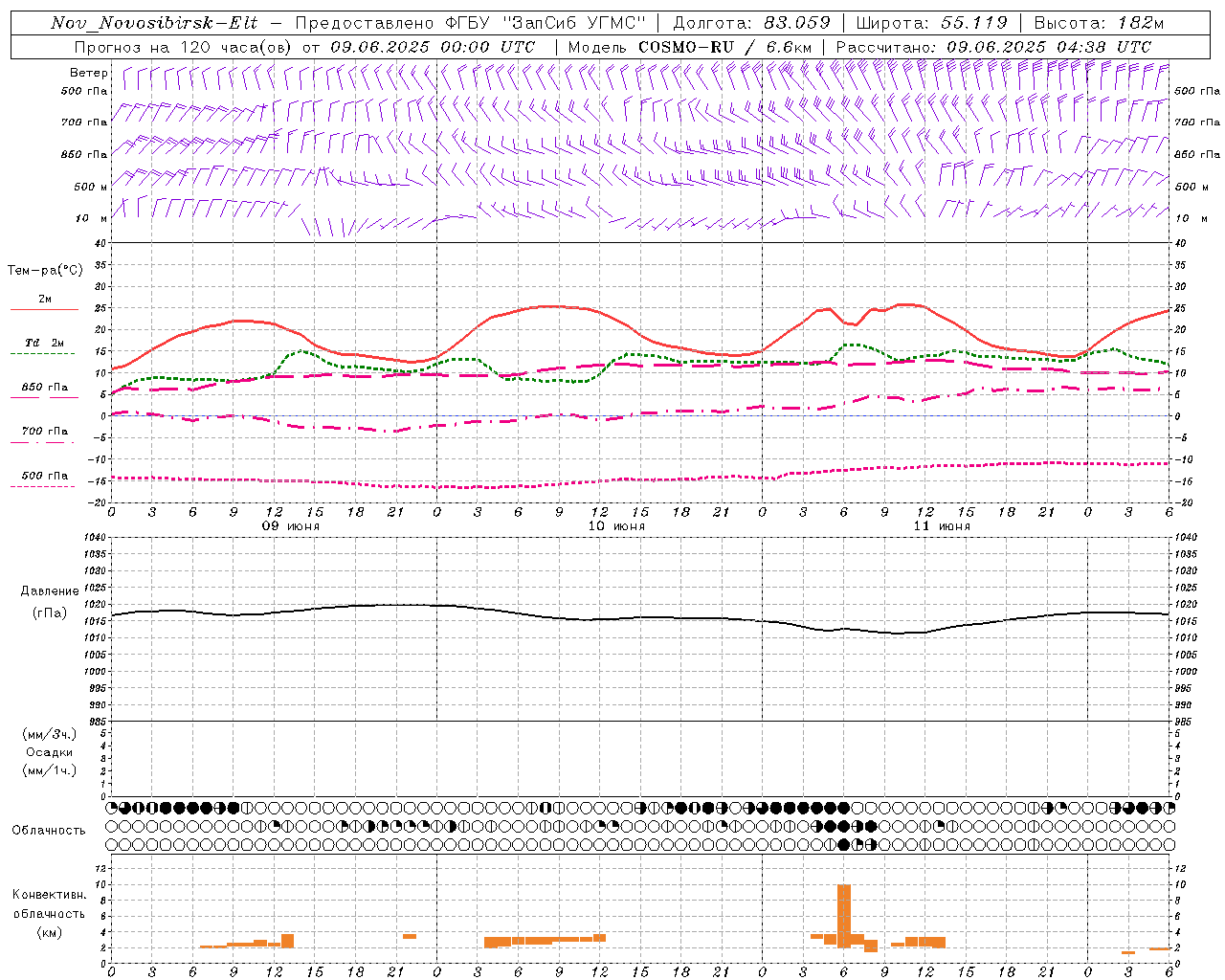Click the Td 2м legend entry
The image size is (1225, 980).
pyautogui.click(x=45, y=343)
